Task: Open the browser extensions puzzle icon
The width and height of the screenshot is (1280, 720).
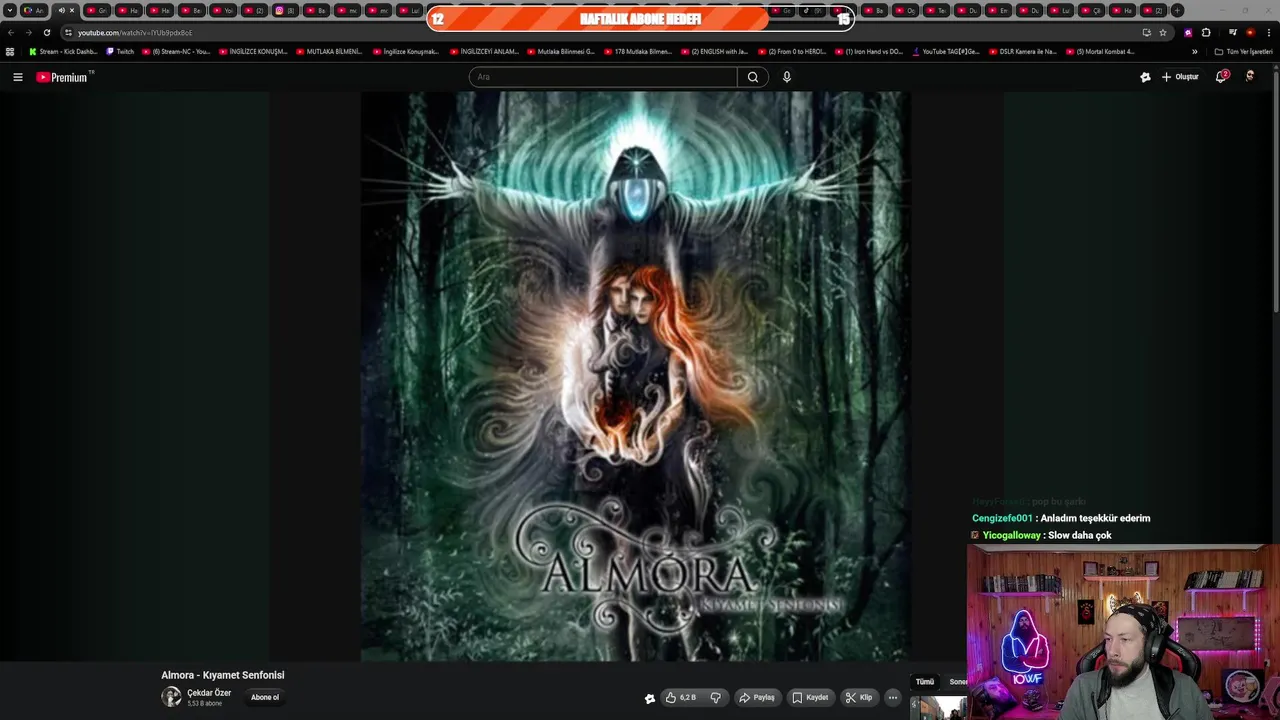Action: coord(1206,32)
